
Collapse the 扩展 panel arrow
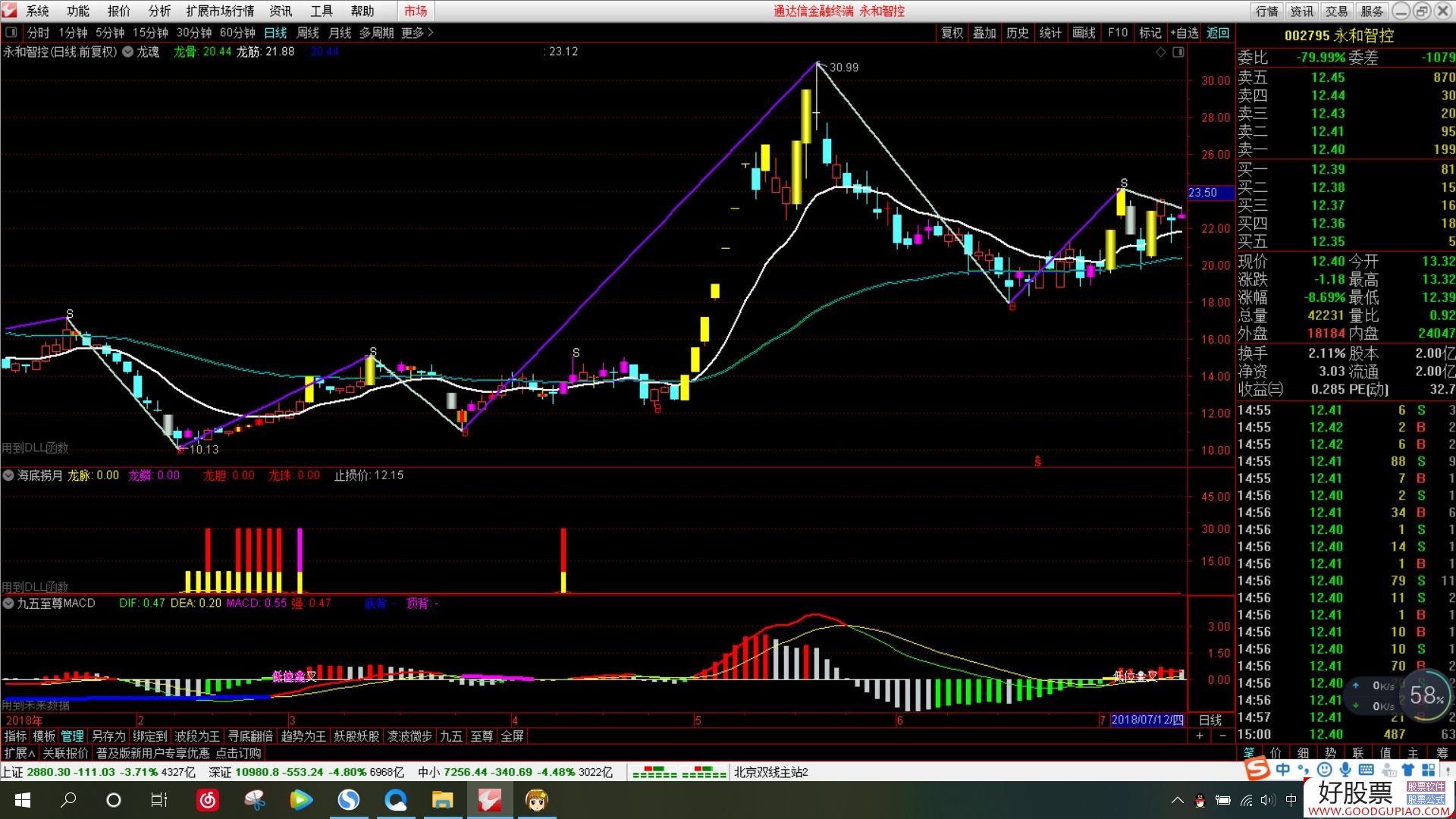click(32, 753)
